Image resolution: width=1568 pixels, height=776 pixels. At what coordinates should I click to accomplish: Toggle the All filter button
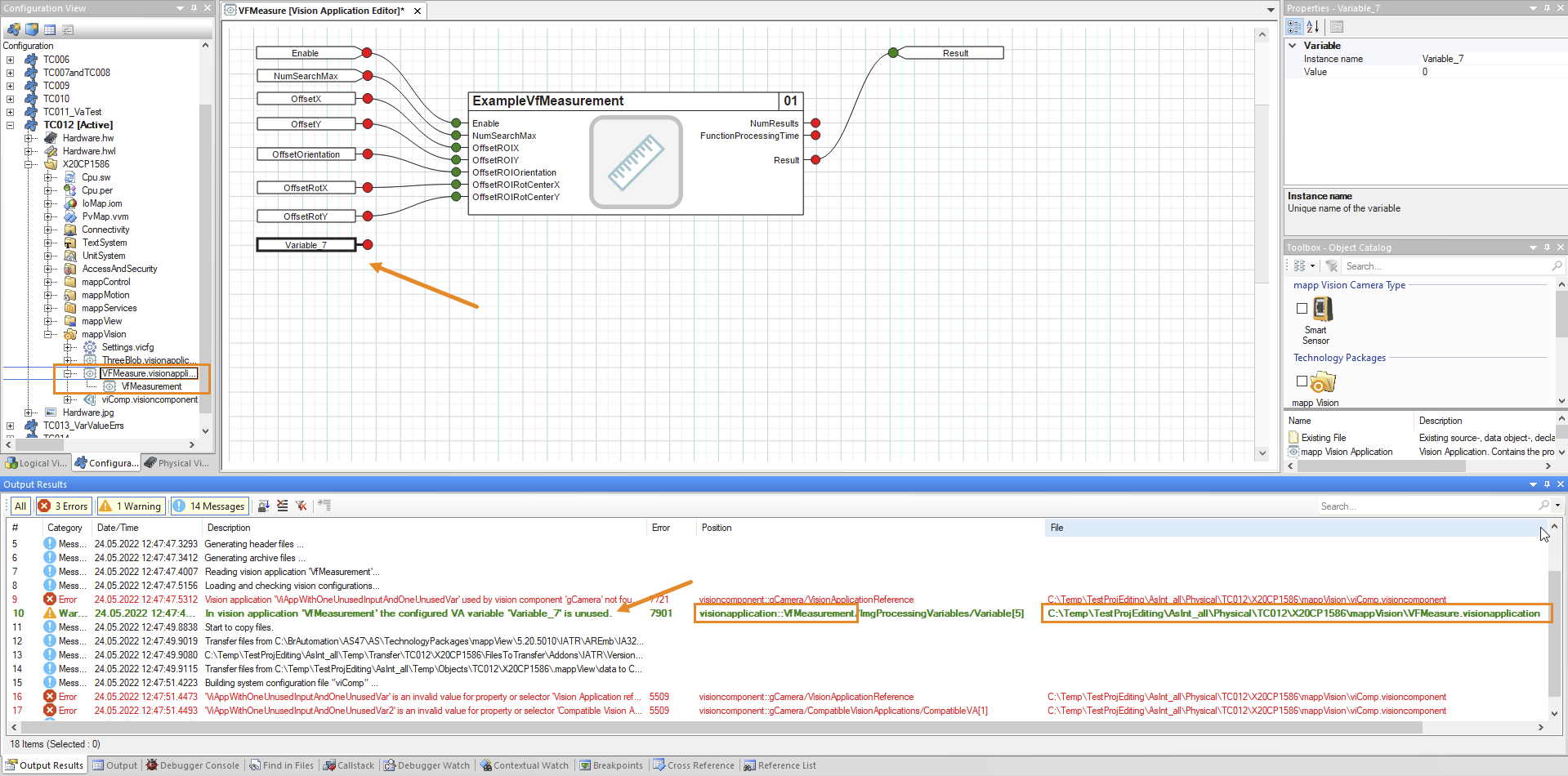20,506
